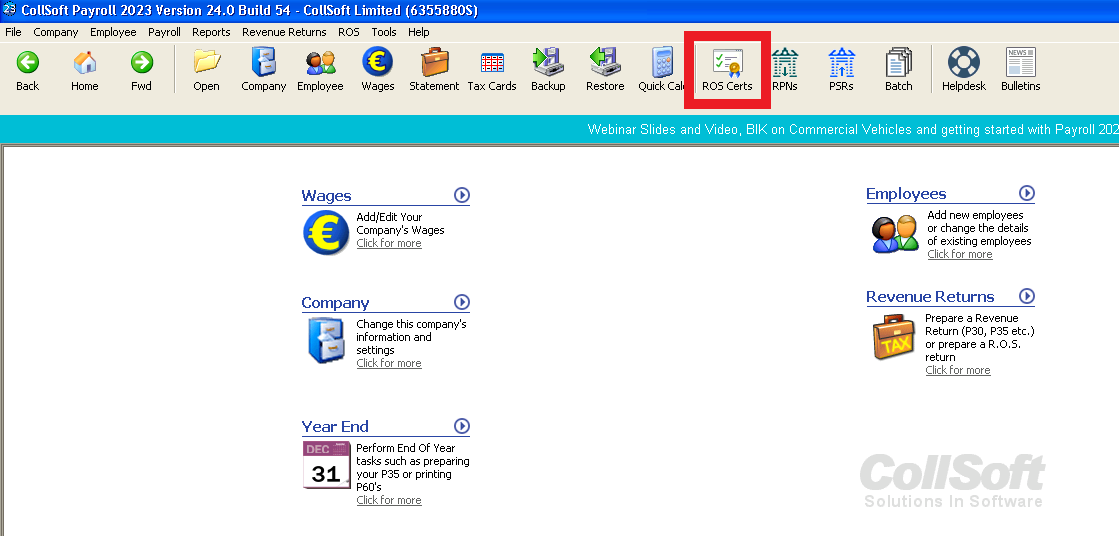
Task: Open the Quick Calc calculator
Action: coord(660,68)
